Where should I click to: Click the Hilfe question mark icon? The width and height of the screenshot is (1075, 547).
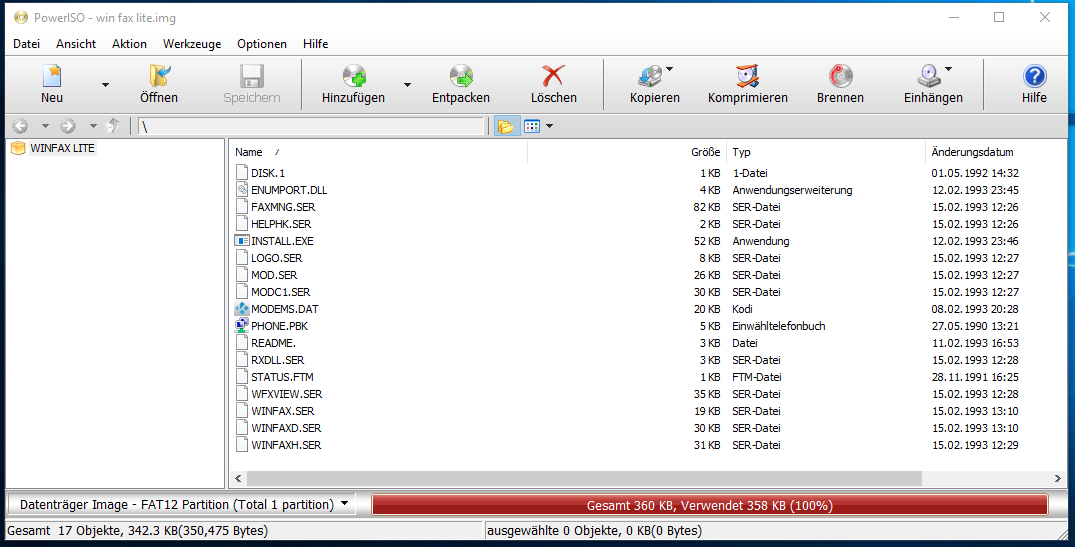(1035, 75)
